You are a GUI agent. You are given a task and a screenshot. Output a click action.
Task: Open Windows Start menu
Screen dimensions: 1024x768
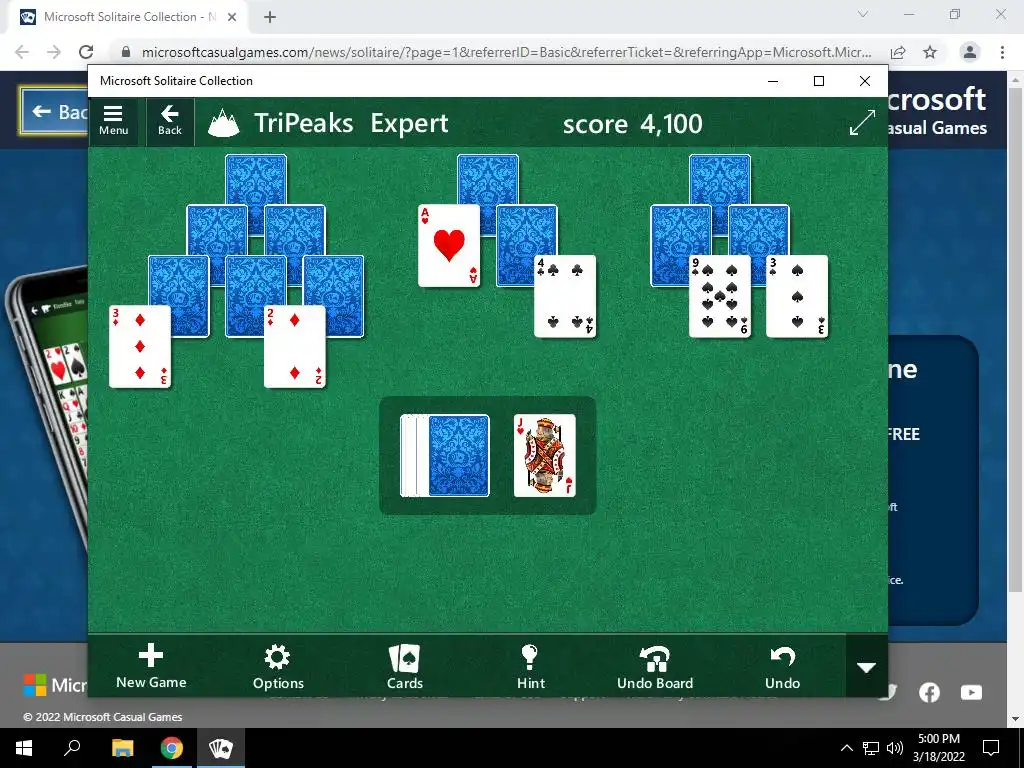click(x=24, y=748)
